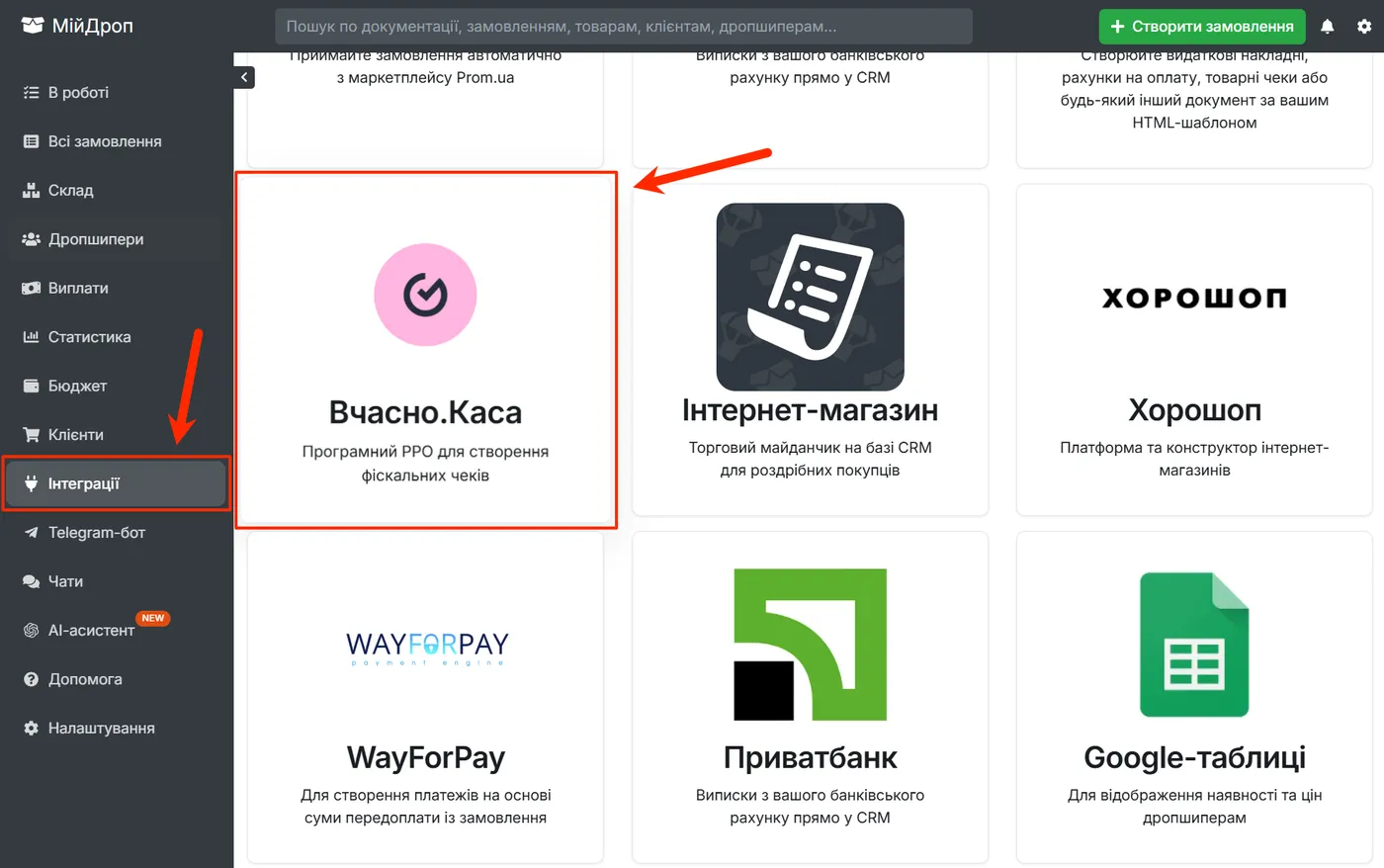Screen dimensions: 1384x868
Task: Open the Google-таблиці integration title
Action: pos(1194,757)
